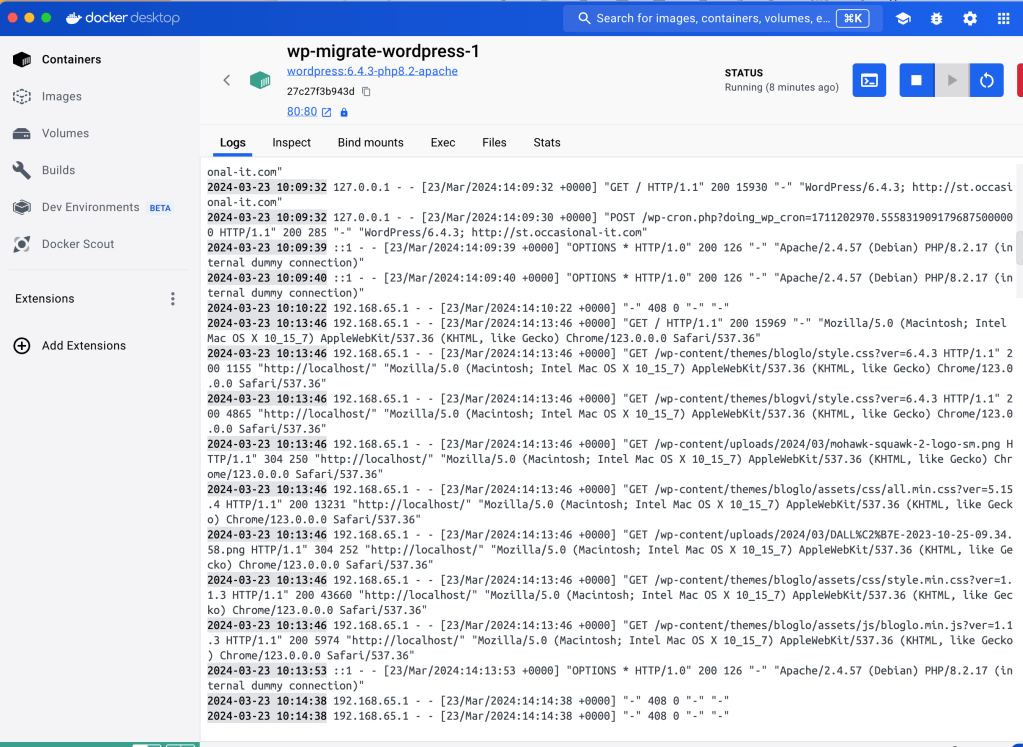Open Docker Desktop settings gear
Viewport: 1023px width, 747px height.
[969, 18]
